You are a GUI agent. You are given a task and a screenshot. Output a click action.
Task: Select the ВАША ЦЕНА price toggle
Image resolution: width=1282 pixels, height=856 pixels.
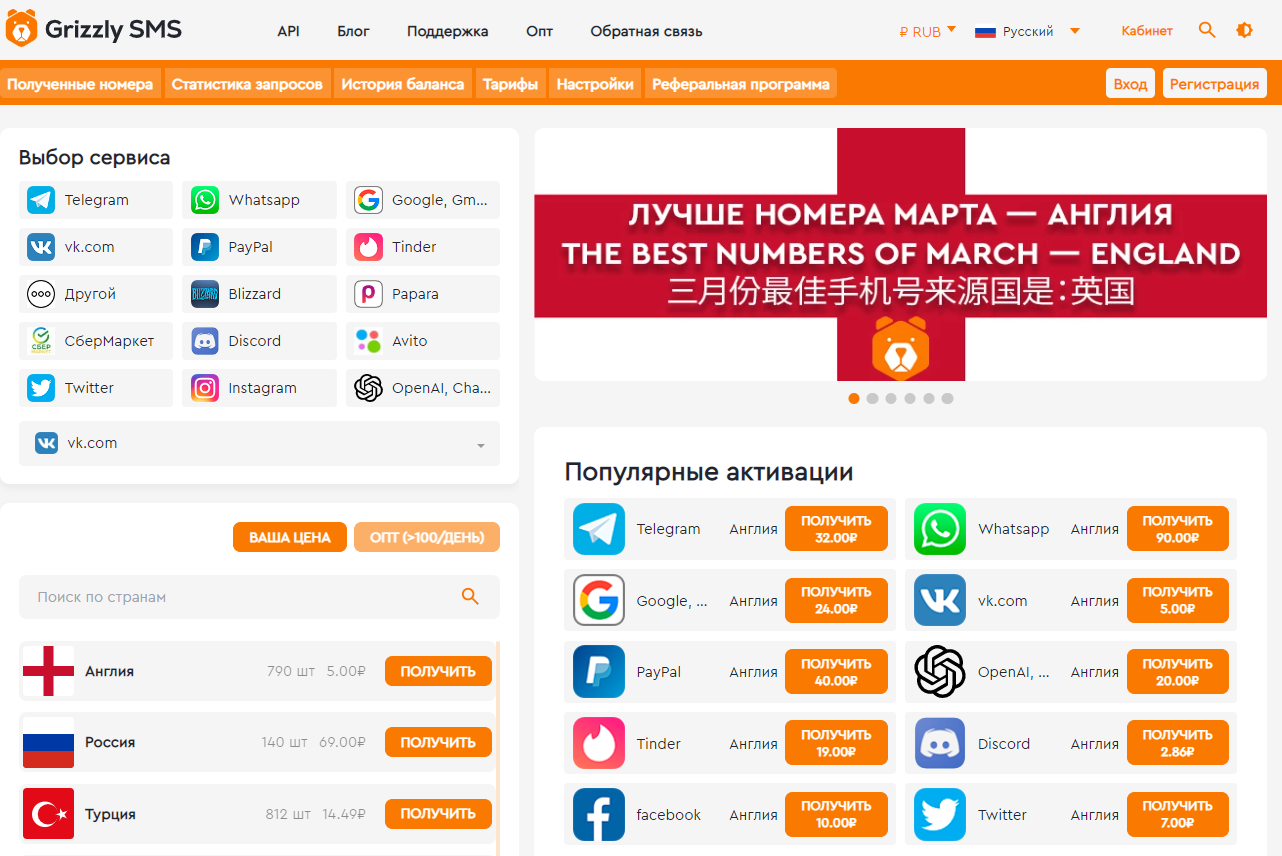pos(290,537)
